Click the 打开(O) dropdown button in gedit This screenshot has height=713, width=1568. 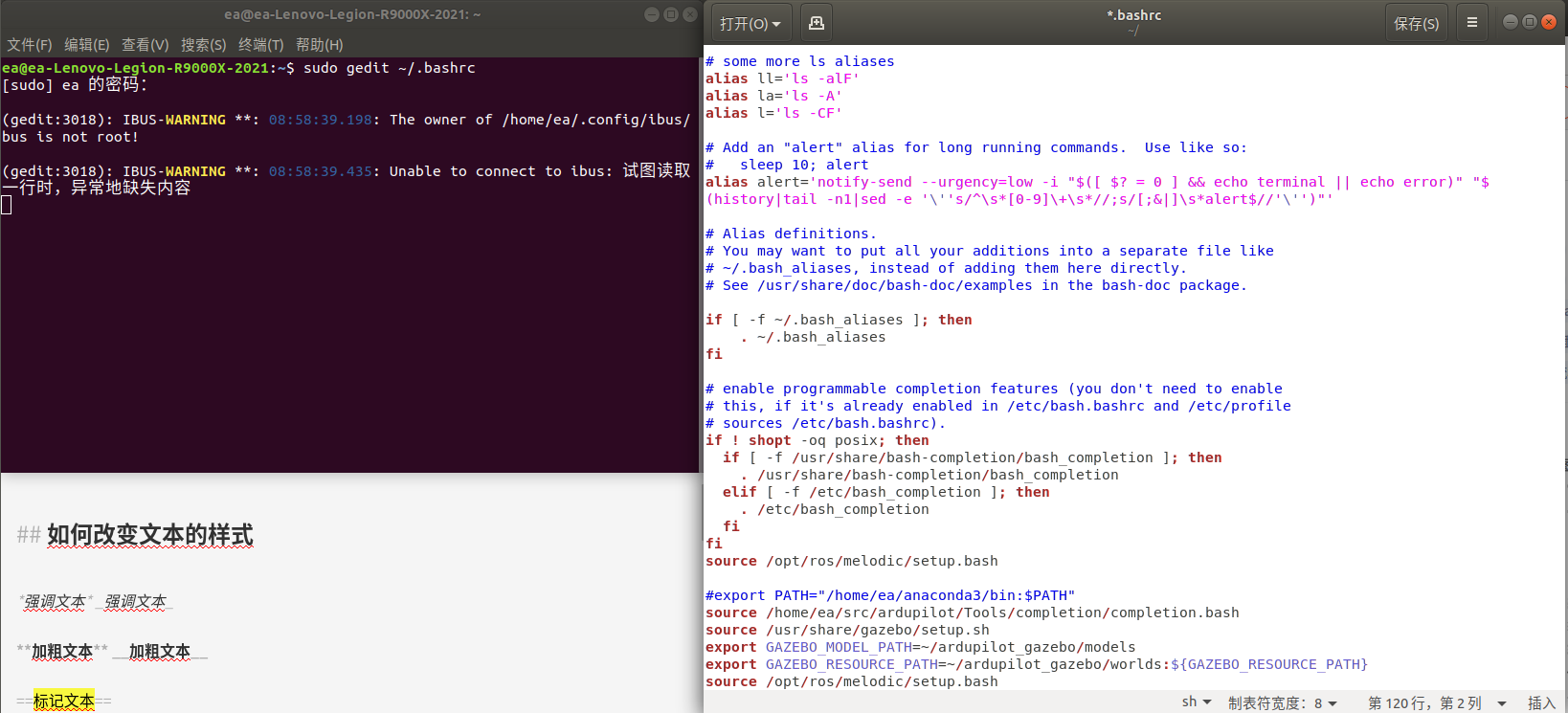[x=750, y=23]
